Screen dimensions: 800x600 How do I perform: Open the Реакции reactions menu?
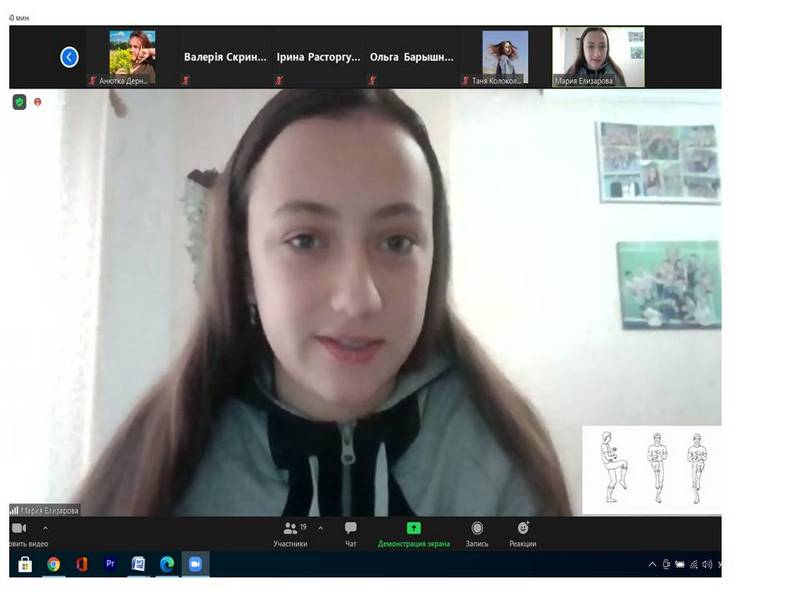522,534
